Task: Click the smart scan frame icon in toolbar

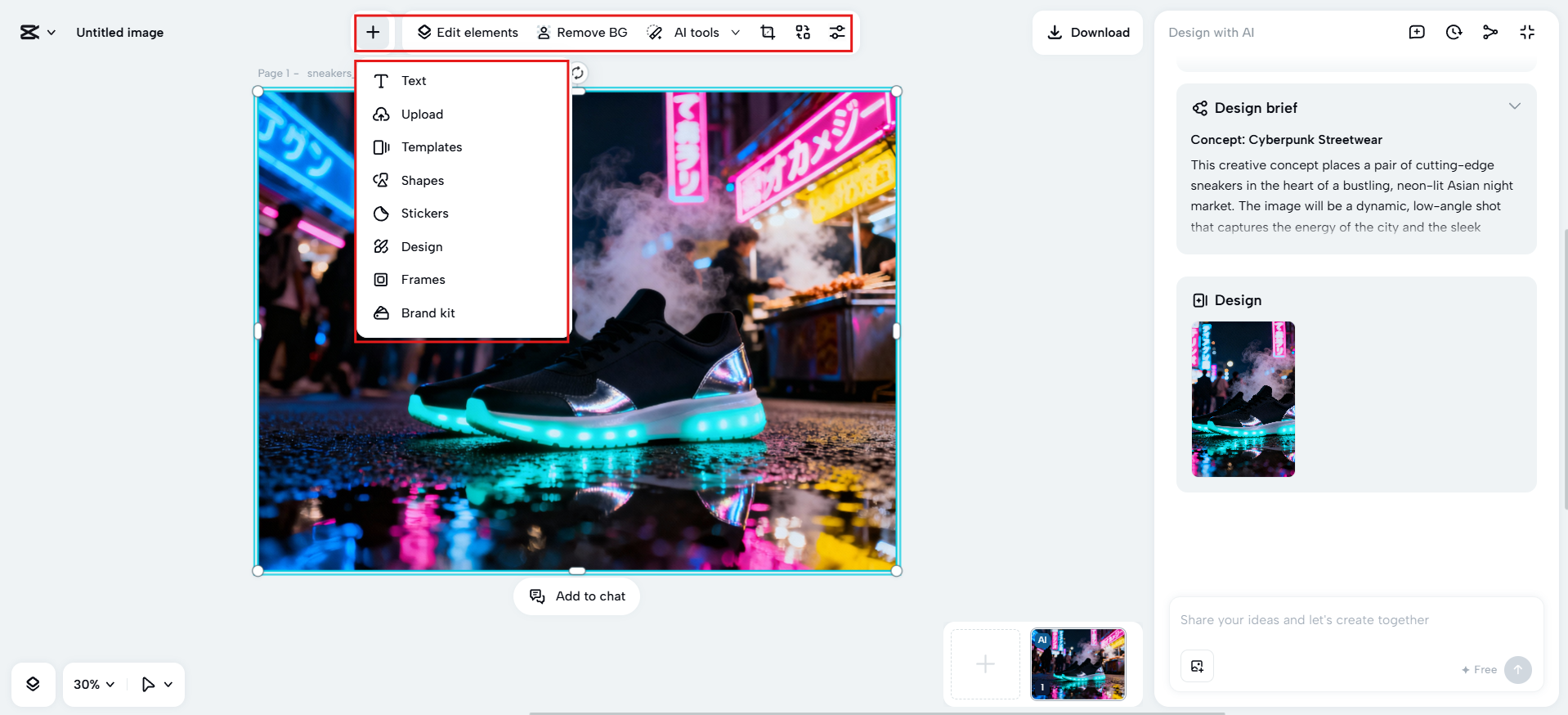Action: (x=803, y=33)
